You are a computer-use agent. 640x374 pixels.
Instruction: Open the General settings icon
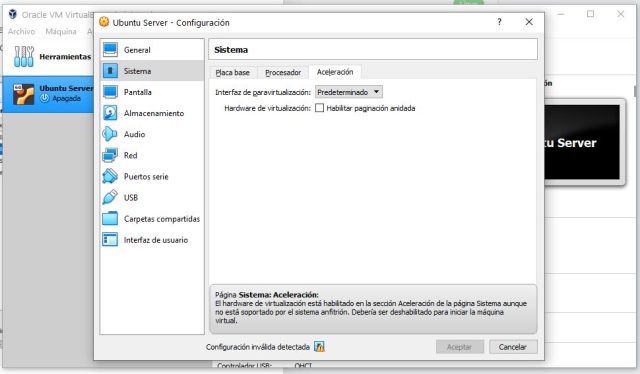(x=110, y=50)
